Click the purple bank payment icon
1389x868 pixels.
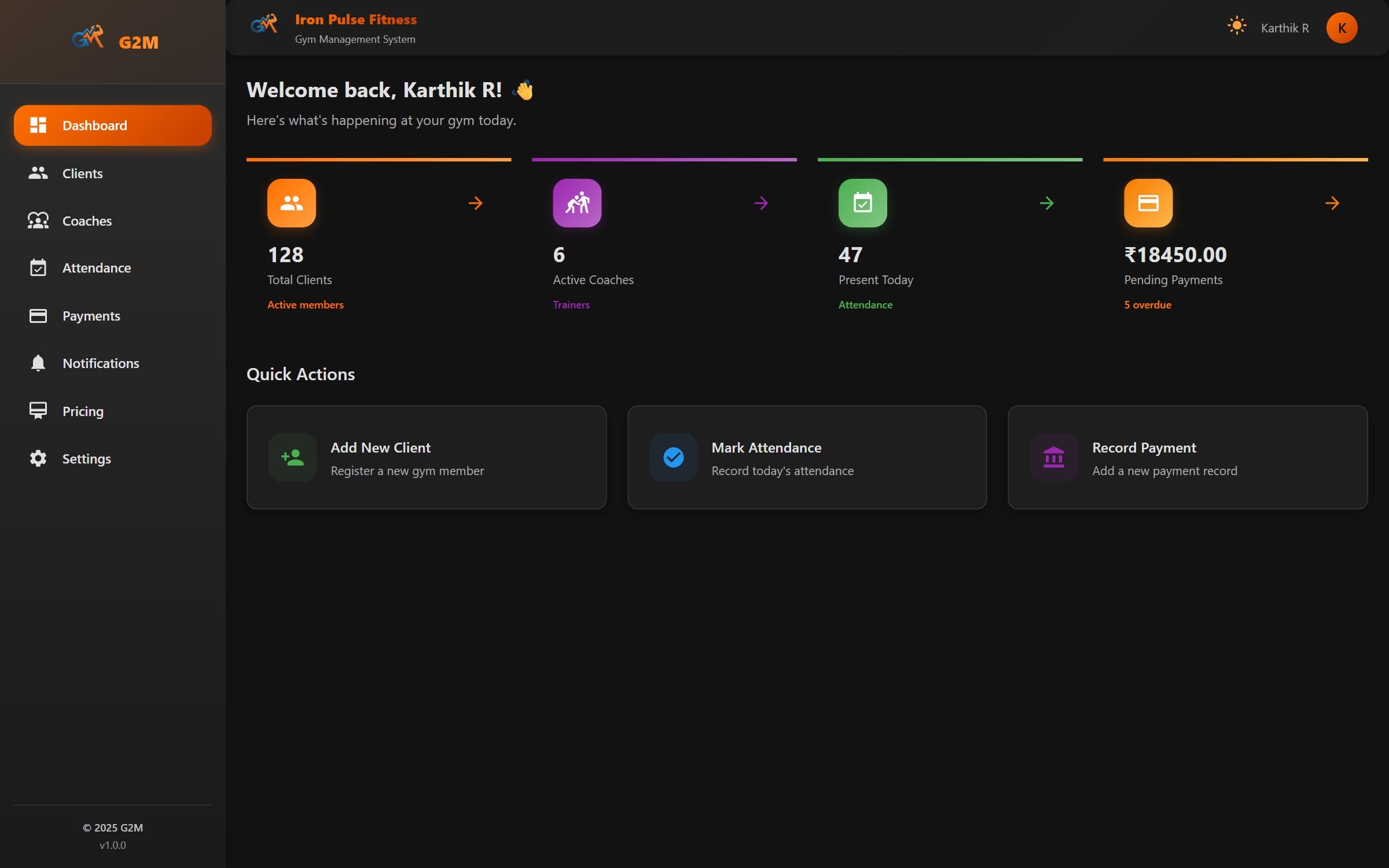1053,457
